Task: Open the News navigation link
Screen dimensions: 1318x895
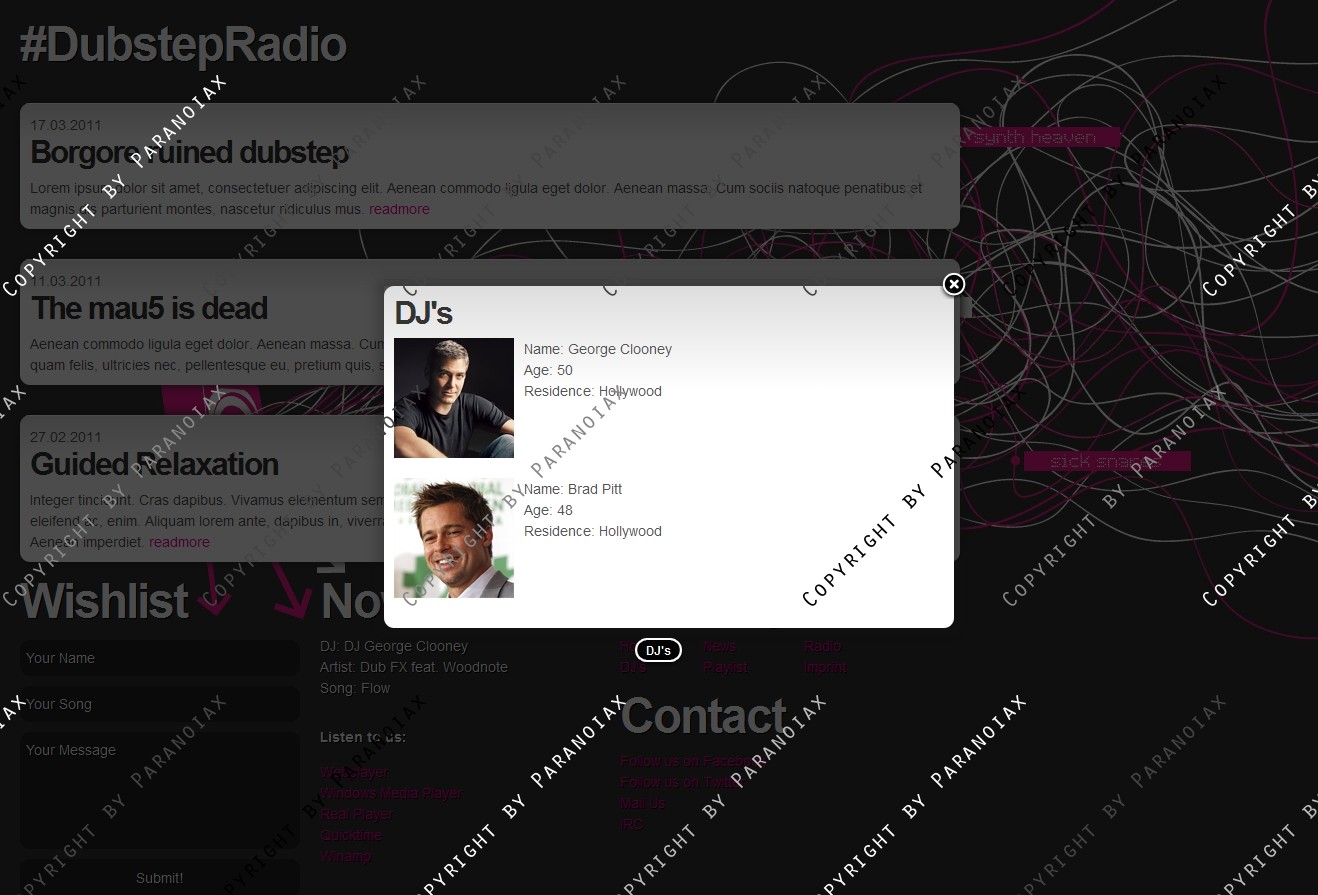Action: click(x=719, y=646)
